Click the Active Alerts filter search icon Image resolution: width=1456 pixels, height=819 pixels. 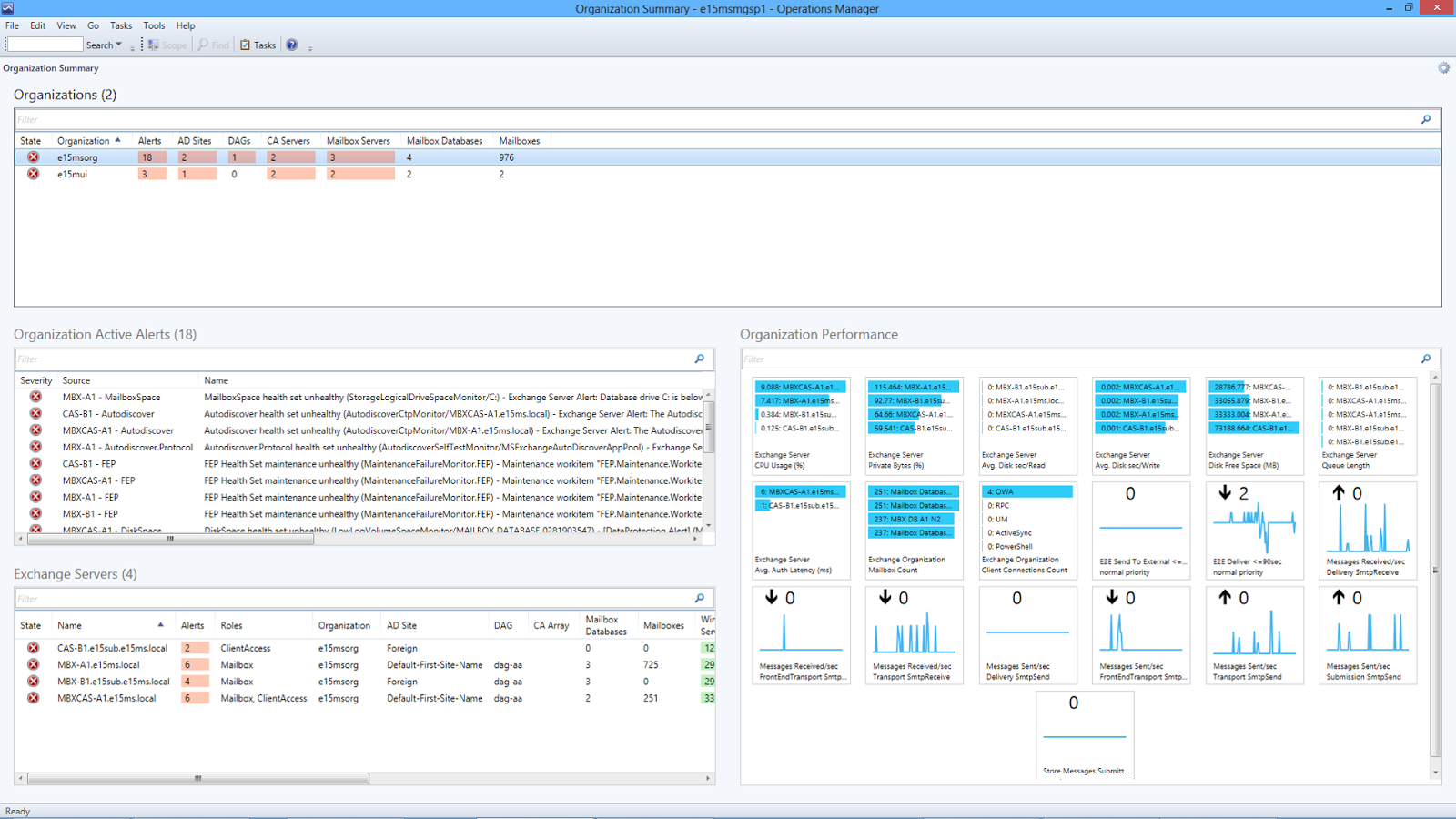pyautogui.click(x=700, y=359)
